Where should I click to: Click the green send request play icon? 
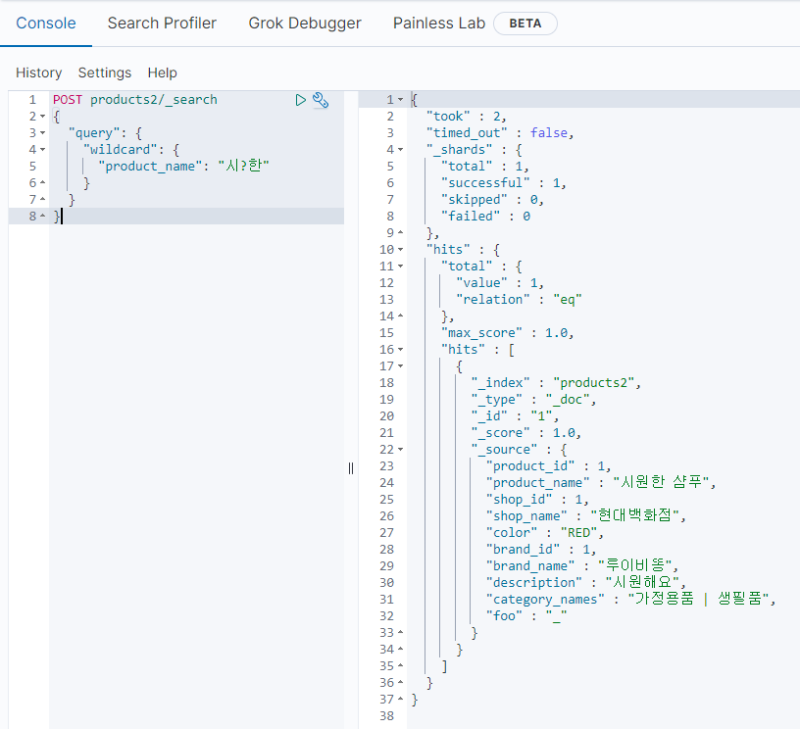300,100
